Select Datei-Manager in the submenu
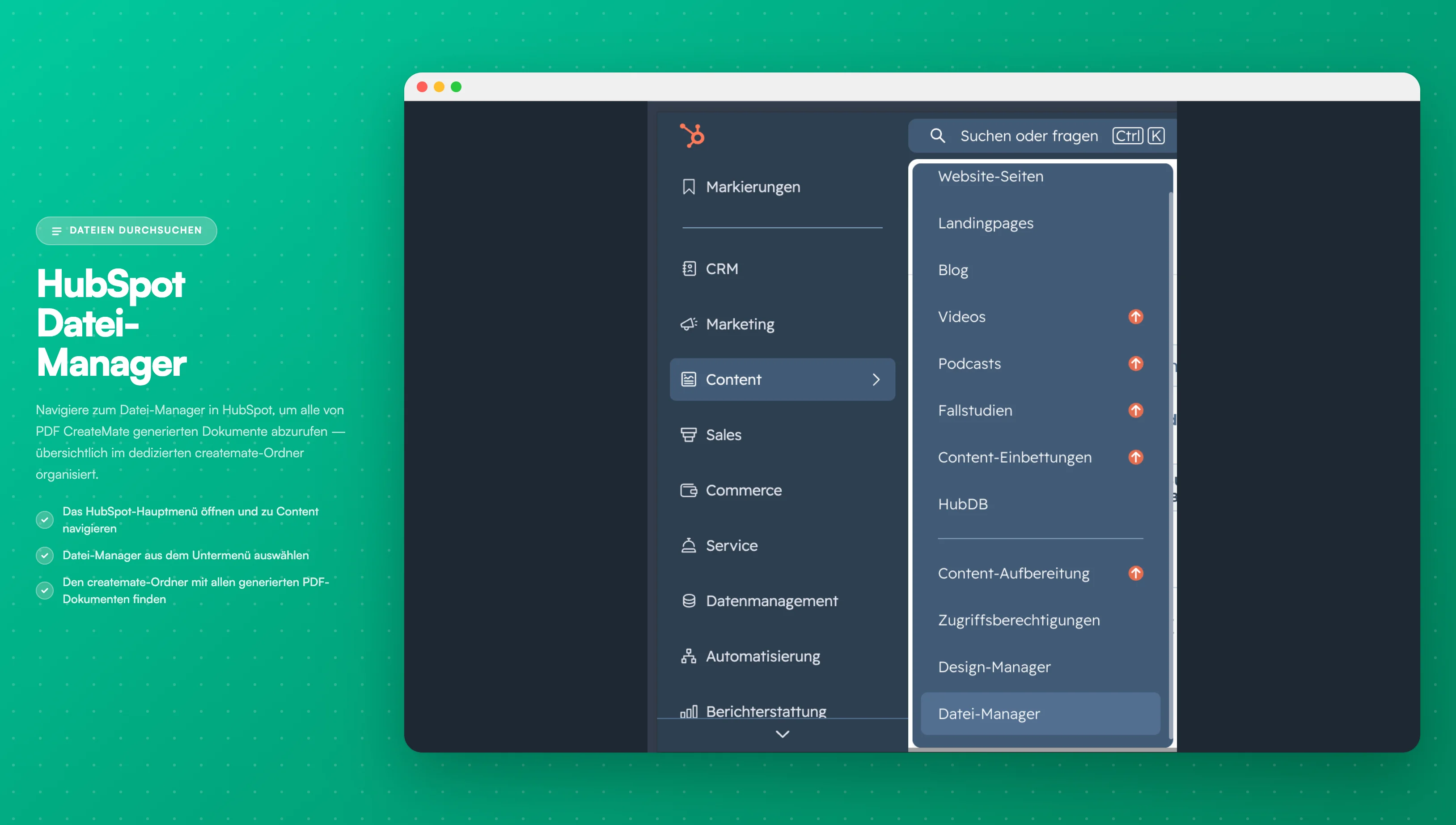This screenshot has width=1456, height=825. [x=1040, y=714]
